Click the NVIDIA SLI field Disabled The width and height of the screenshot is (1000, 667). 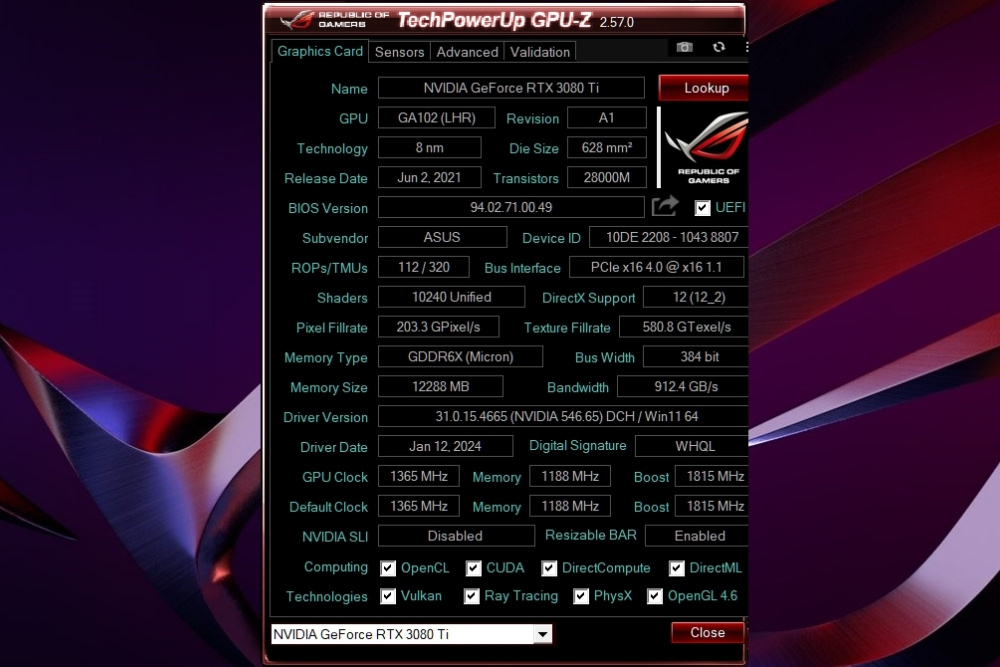(456, 536)
